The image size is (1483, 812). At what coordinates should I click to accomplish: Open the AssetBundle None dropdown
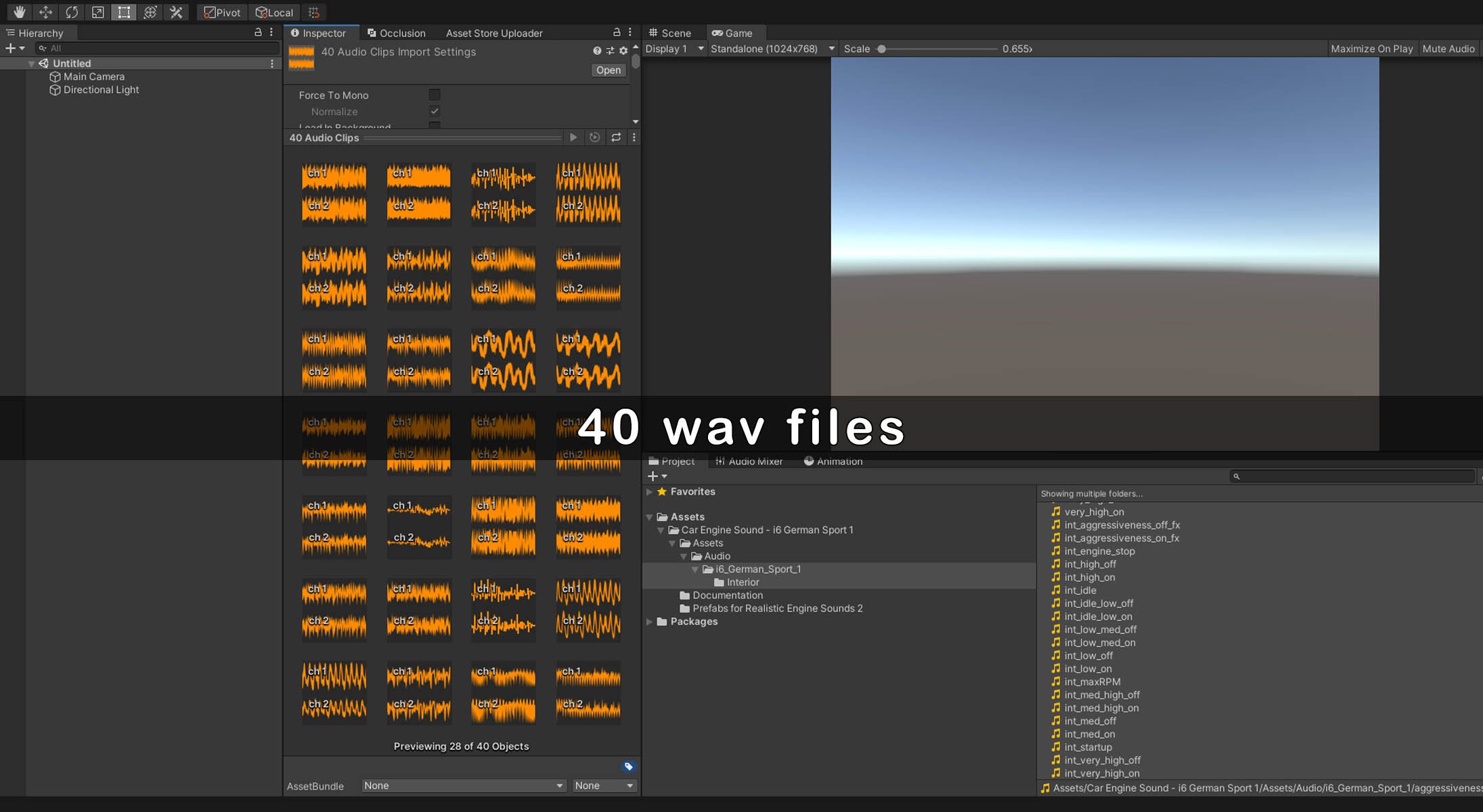(463, 786)
